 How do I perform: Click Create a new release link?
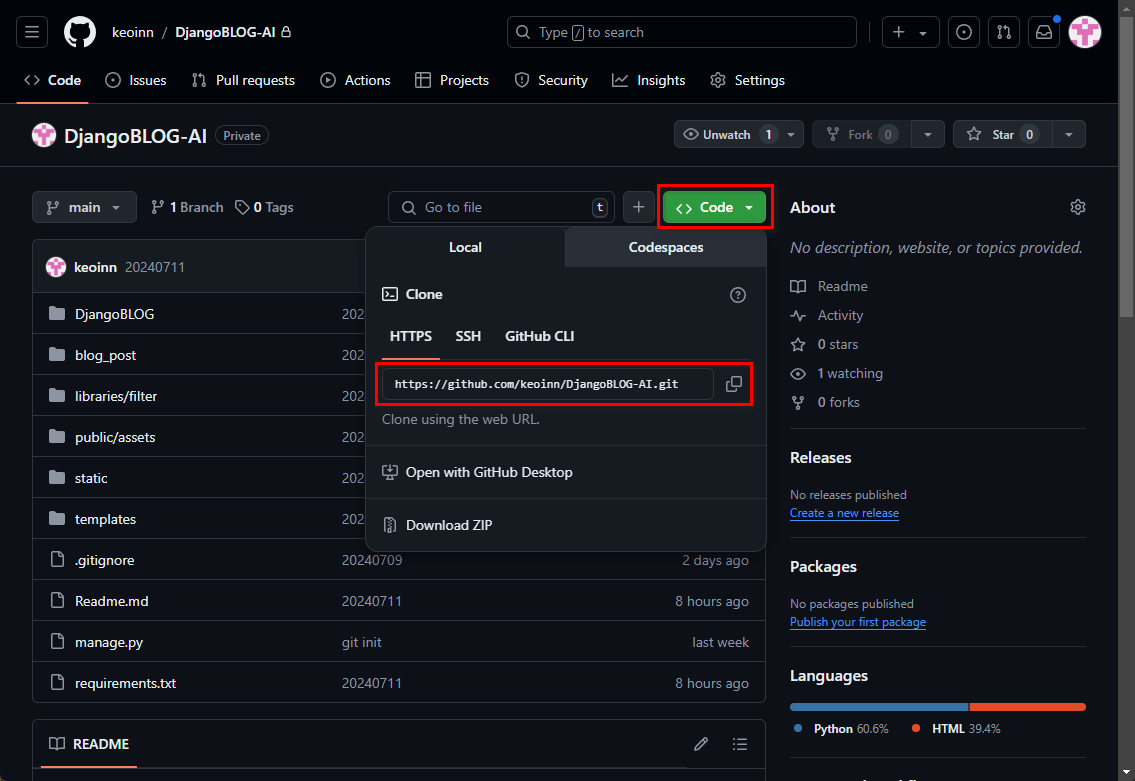tap(844, 513)
